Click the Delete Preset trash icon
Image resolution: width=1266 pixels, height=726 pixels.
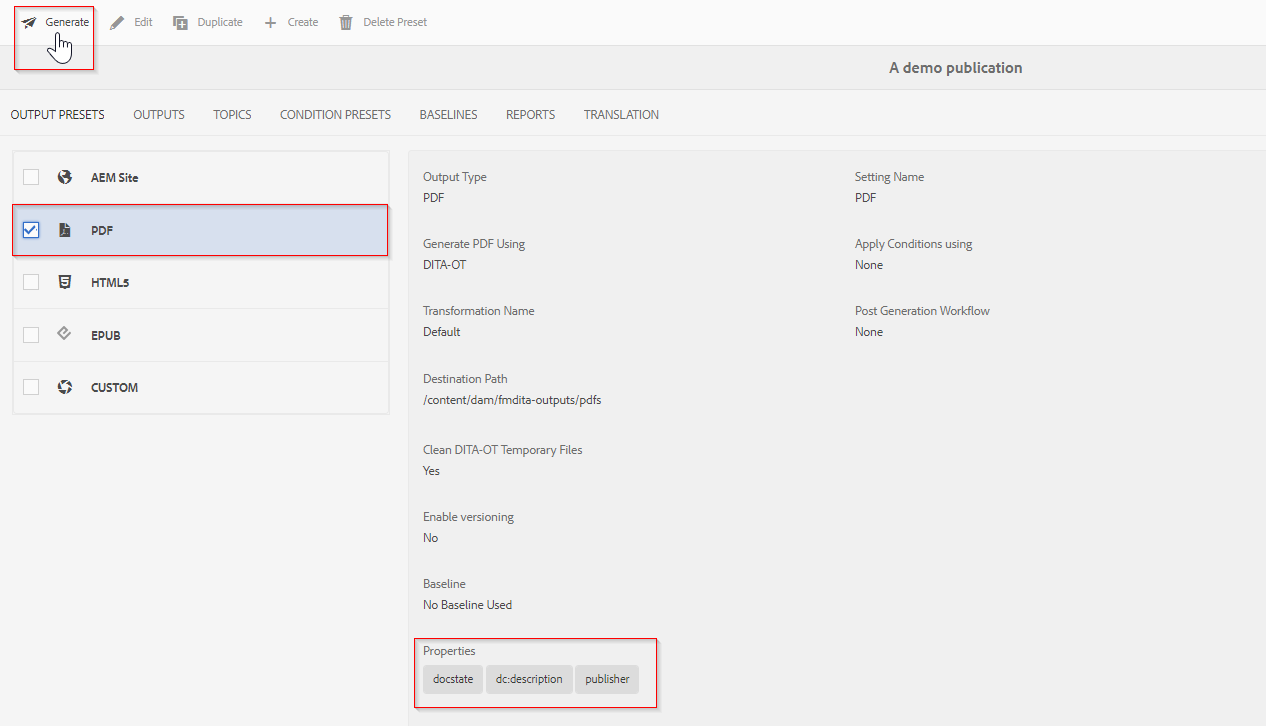coord(345,21)
